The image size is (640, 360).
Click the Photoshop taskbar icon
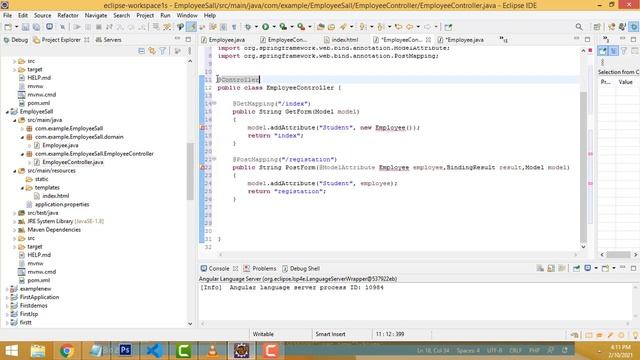point(125,350)
